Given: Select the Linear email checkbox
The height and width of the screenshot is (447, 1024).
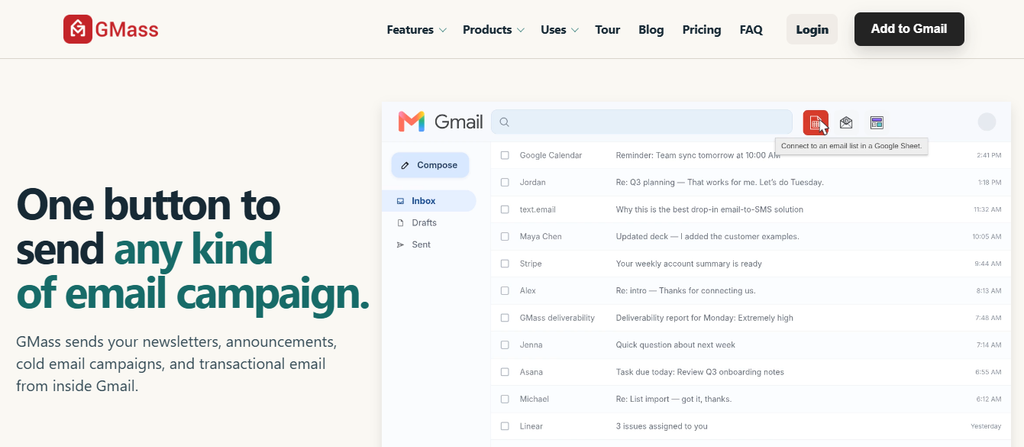Looking at the screenshot, I should 505,426.
